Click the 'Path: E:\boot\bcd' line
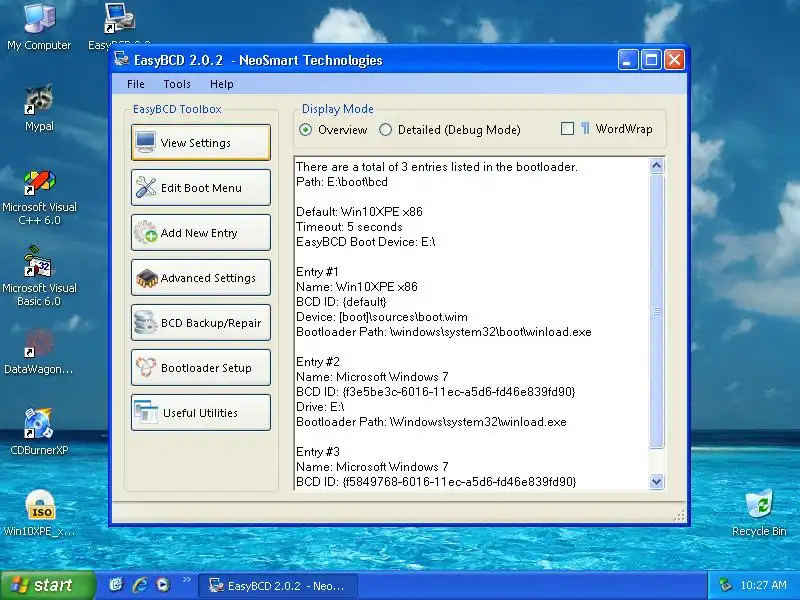The width and height of the screenshot is (800, 600). point(342,182)
